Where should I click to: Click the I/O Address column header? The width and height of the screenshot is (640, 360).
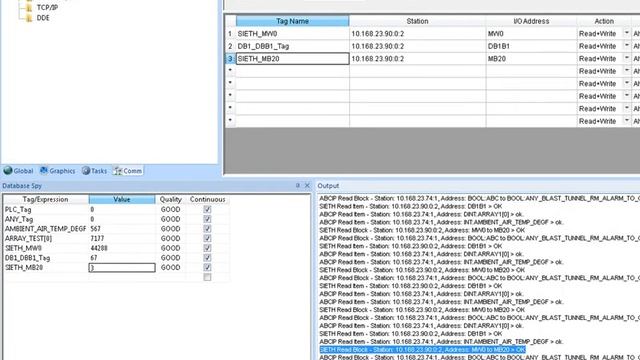(x=531, y=21)
